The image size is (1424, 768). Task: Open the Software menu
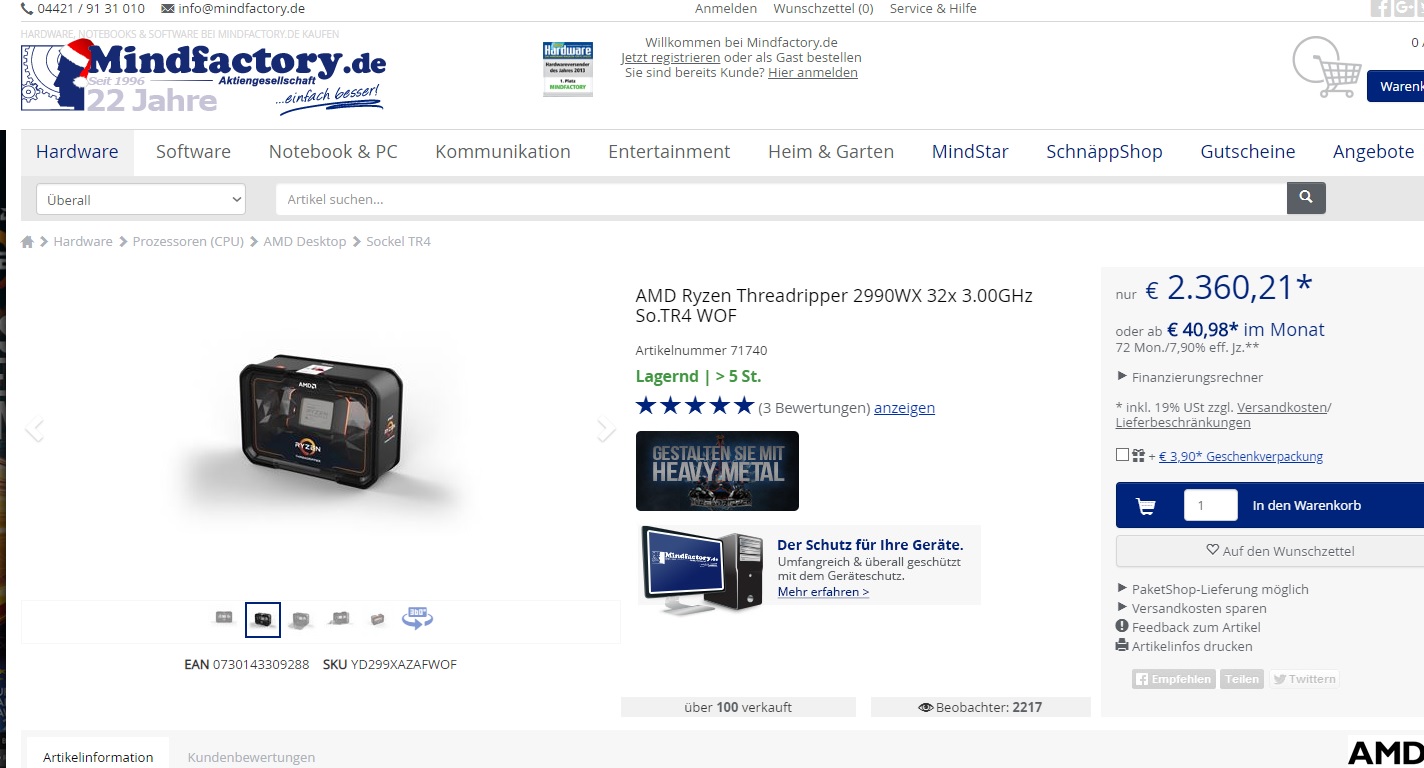(193, 152)
